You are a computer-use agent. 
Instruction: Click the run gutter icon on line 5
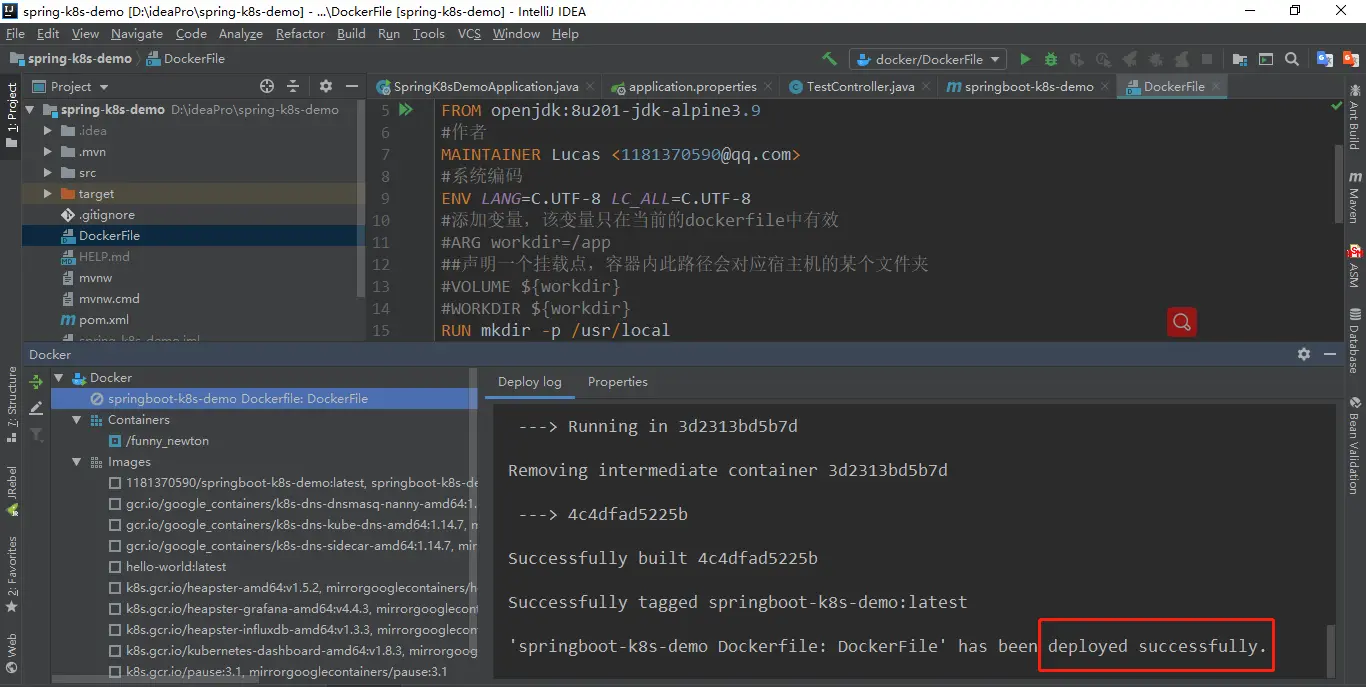coord(406,109)
